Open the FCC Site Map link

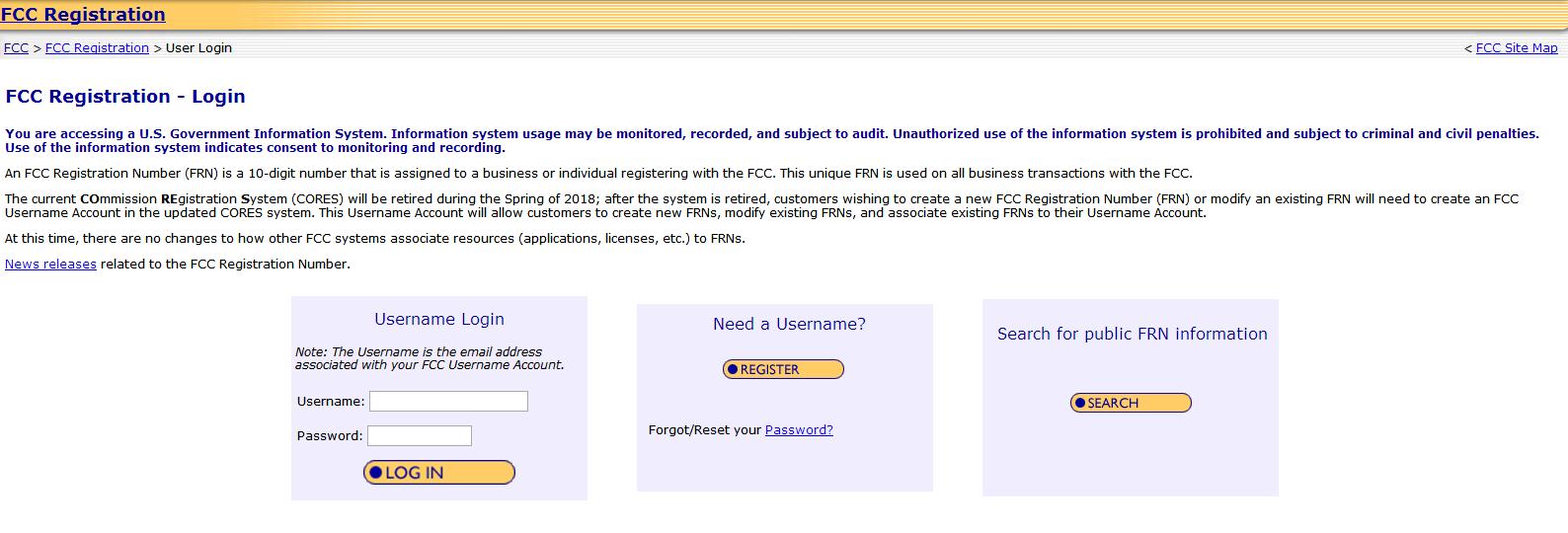pos(1516,48)
